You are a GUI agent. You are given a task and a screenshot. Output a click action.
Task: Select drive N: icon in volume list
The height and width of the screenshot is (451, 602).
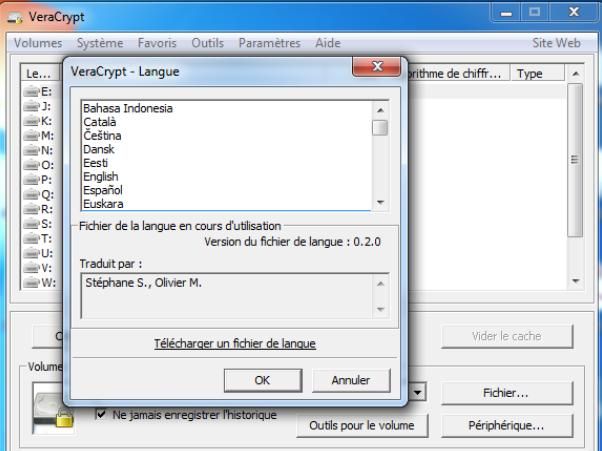coord(31,150)
